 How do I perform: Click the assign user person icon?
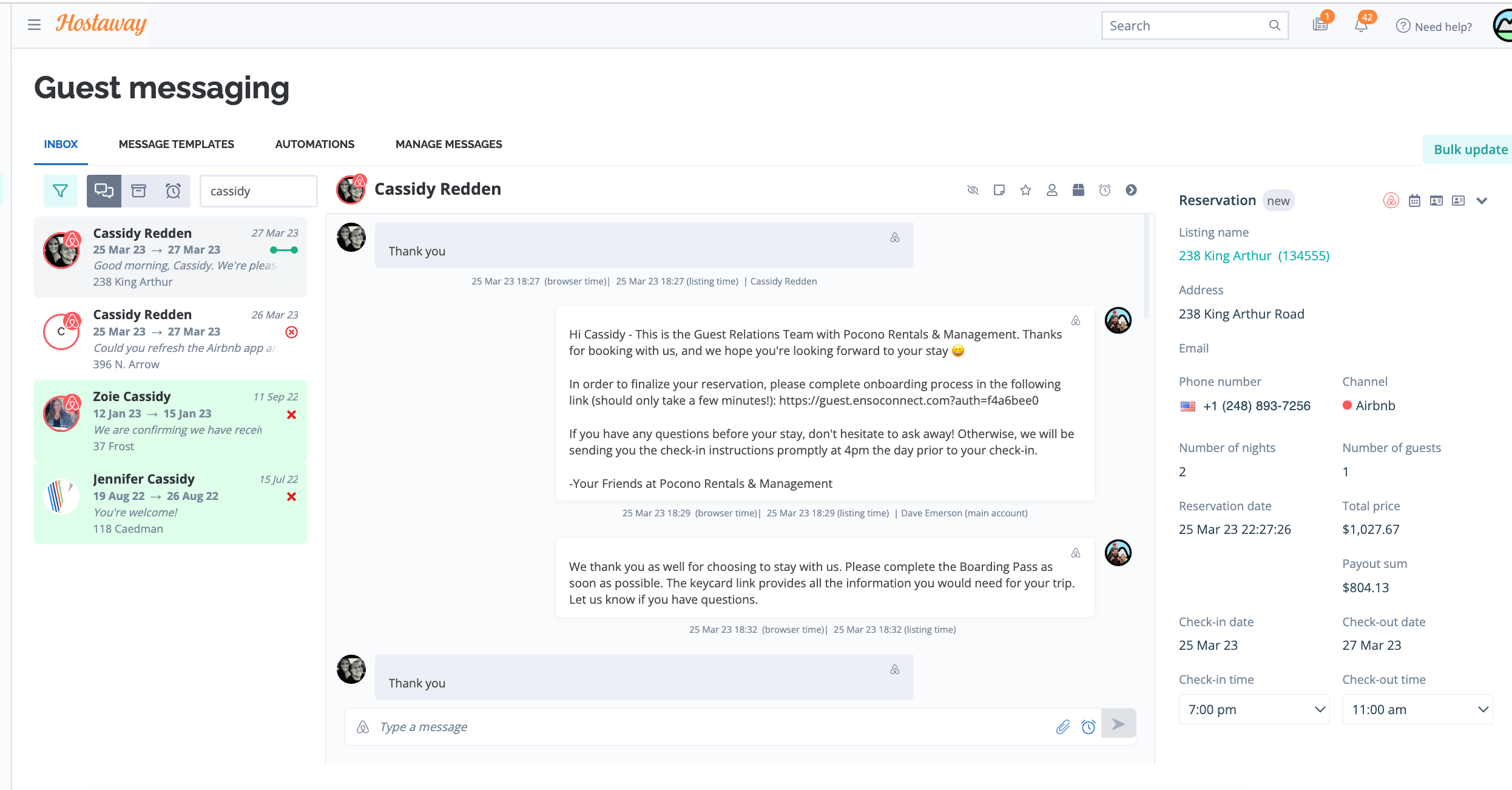[1051, 190]
